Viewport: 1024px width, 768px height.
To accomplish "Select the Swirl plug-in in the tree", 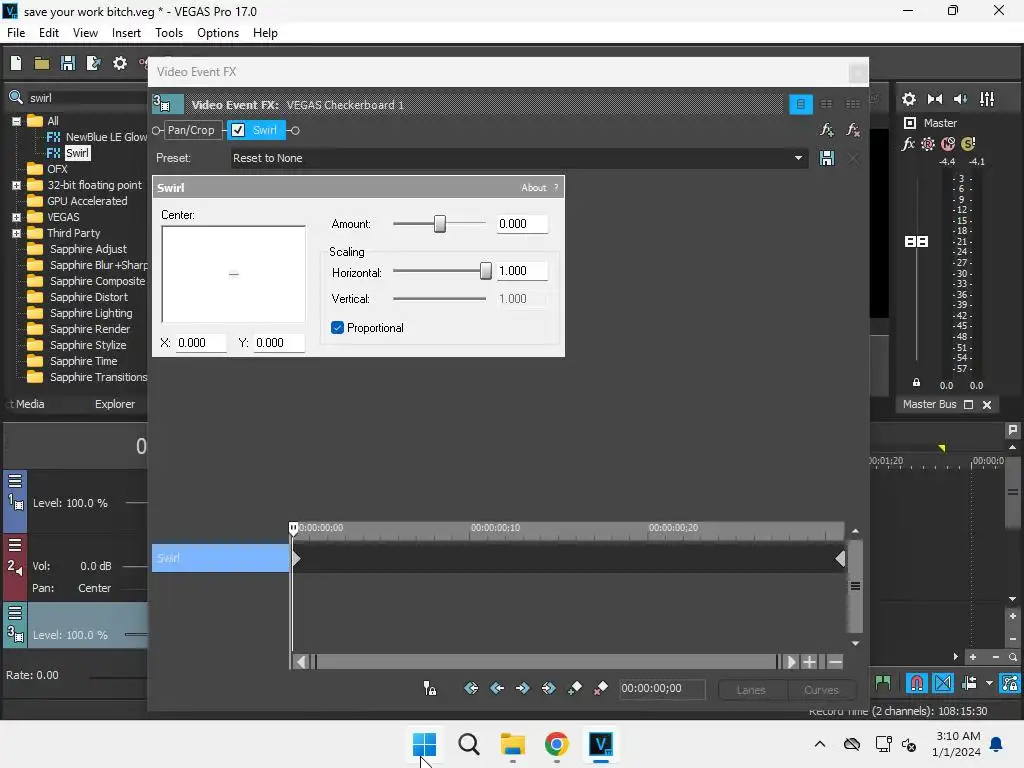I will point(77,153).
